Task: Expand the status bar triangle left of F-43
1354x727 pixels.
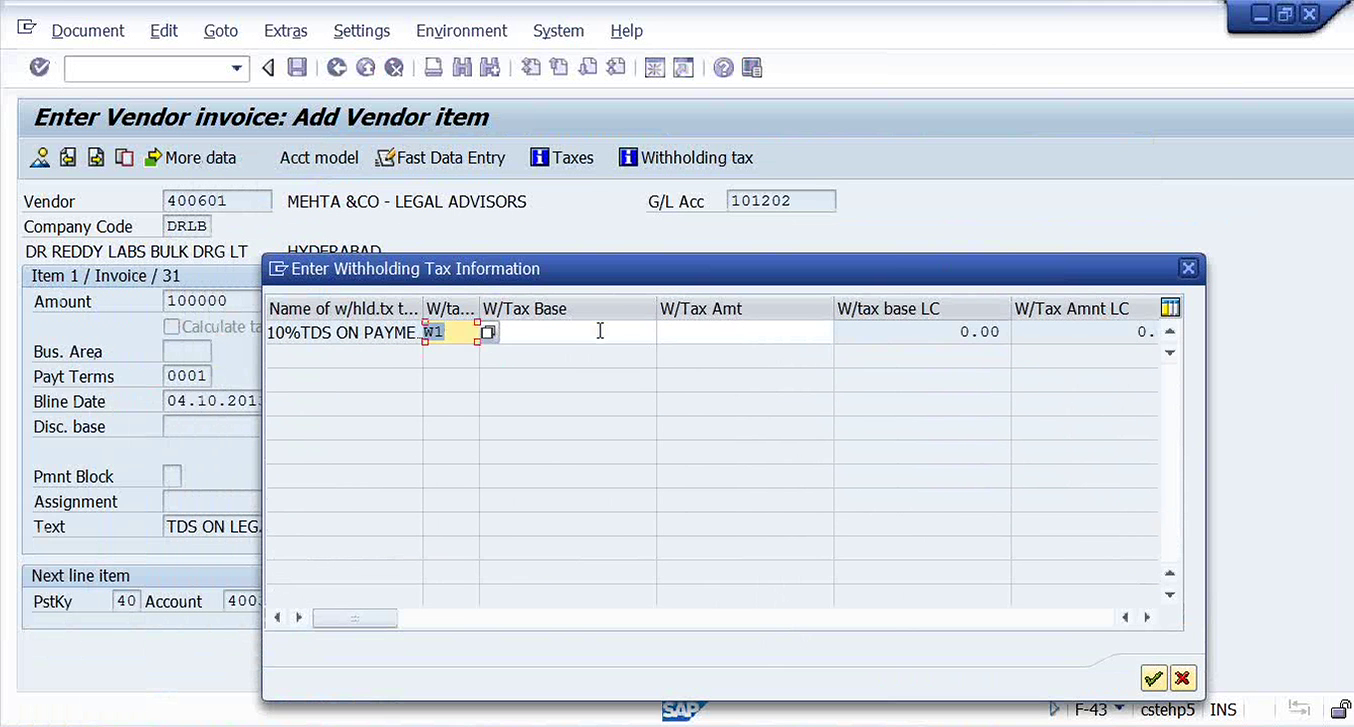Action: (x=1056, y=710)
